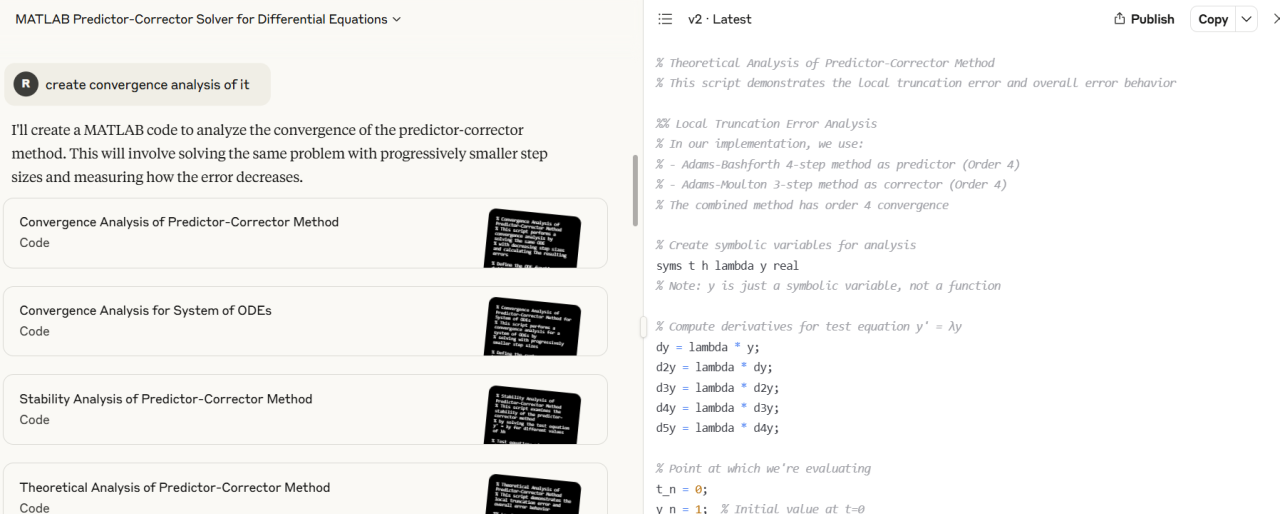The height and width of the screenshot is (514, 1280).
Task: Click the chat pane vertical scrollbar
Action: click(634, 190)
